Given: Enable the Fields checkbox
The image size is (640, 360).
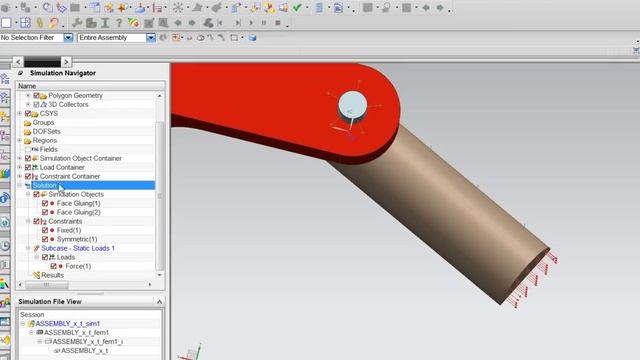Looking at the screenshot, I should [x=28, y=149].
